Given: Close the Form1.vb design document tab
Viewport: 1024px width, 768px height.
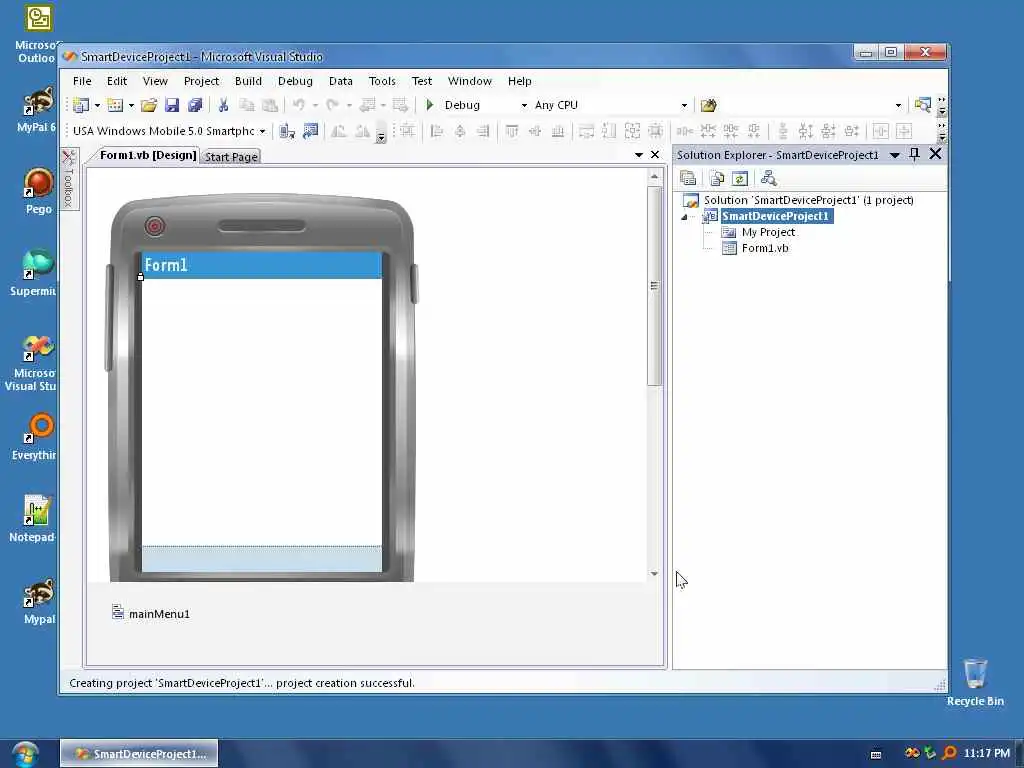Looking at the screenshot, I should click(655, 155).
